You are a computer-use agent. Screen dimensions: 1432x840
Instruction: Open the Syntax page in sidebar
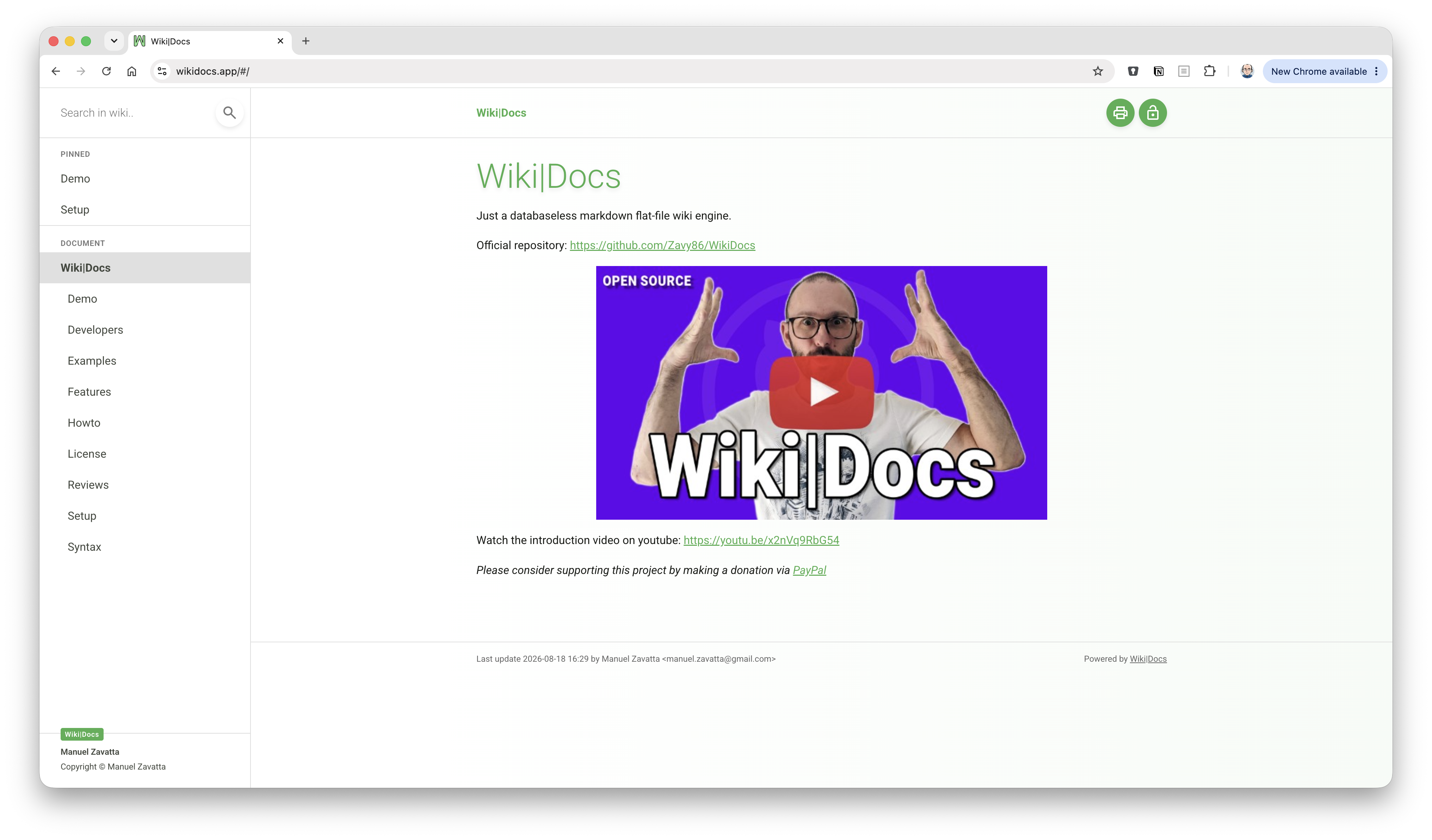click(x=145, y=547)
